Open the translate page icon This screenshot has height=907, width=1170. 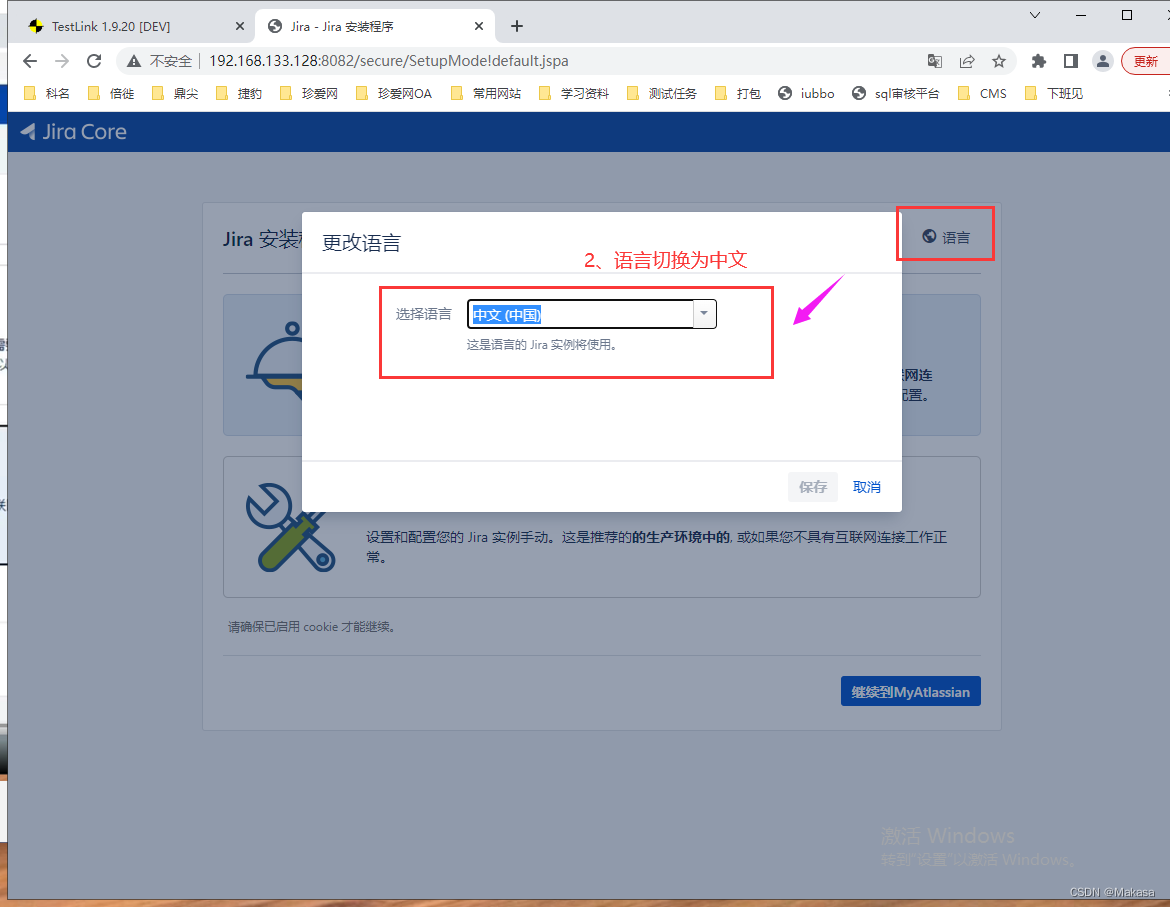coord(934,61)
